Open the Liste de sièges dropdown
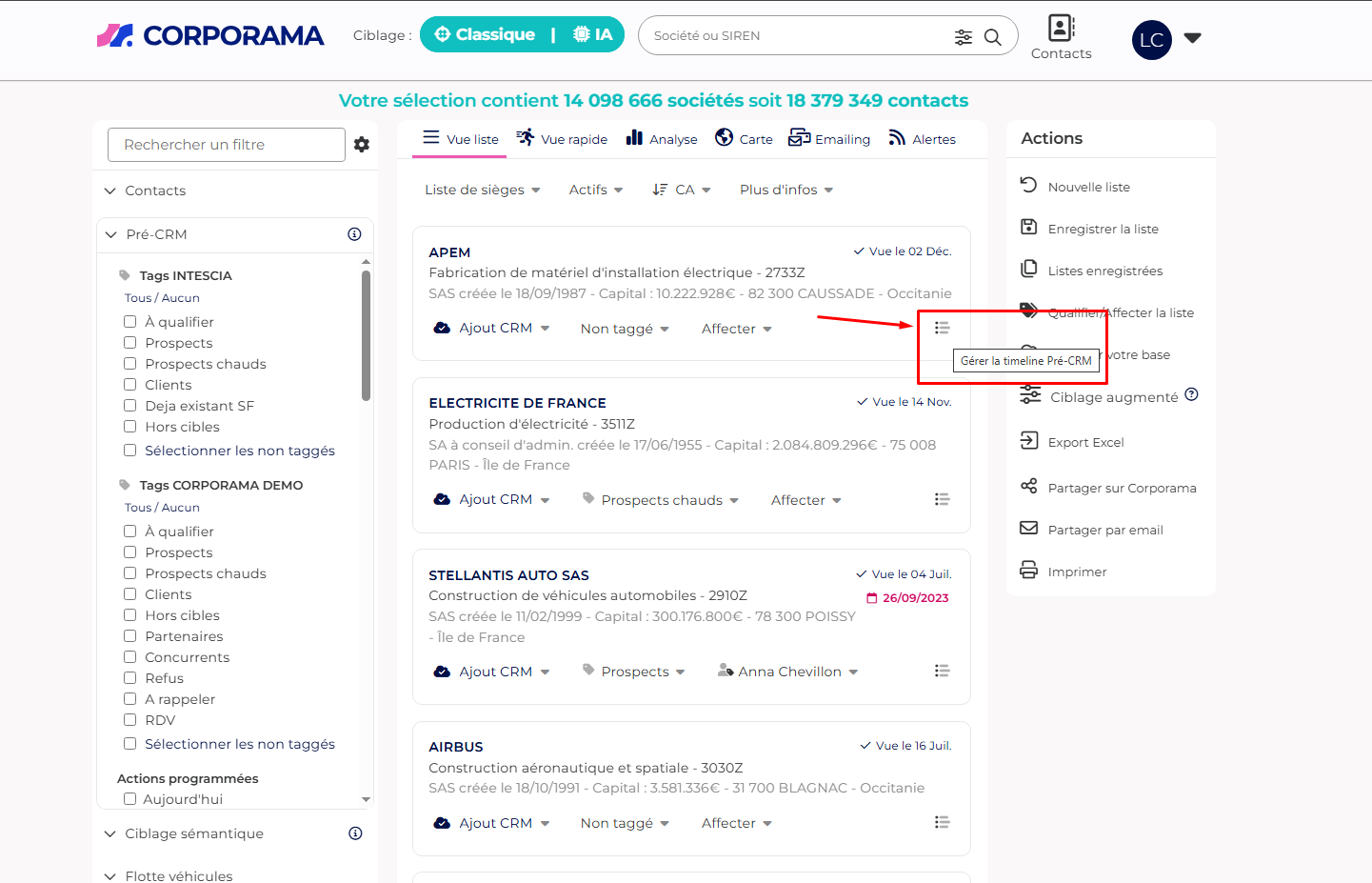The height and width of the screenshot is (883, 1372). (482, 190)
